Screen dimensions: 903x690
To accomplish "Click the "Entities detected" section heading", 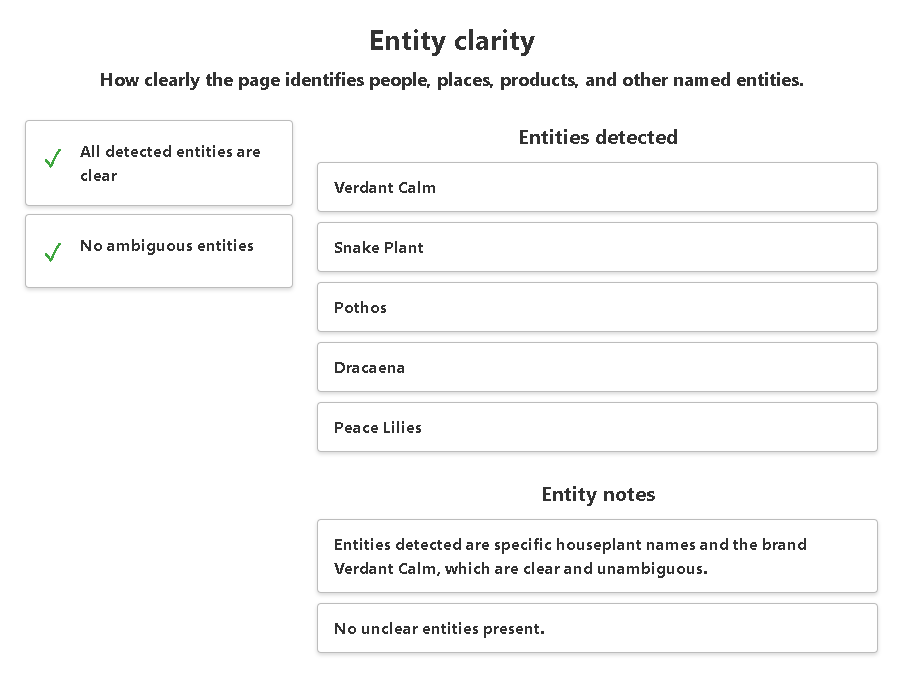I will pos(598,138).
